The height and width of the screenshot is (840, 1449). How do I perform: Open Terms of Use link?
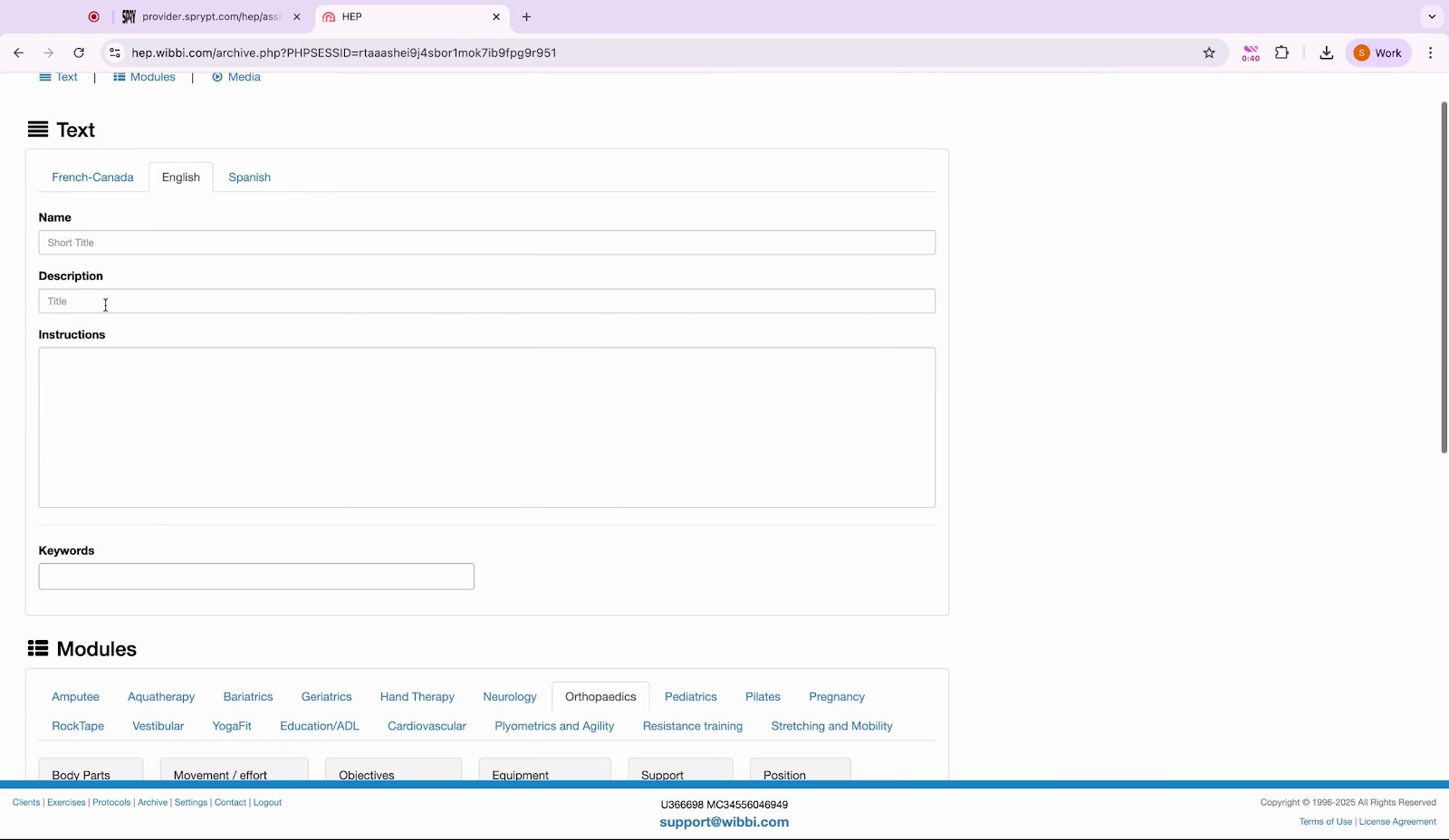[1325, 822]
